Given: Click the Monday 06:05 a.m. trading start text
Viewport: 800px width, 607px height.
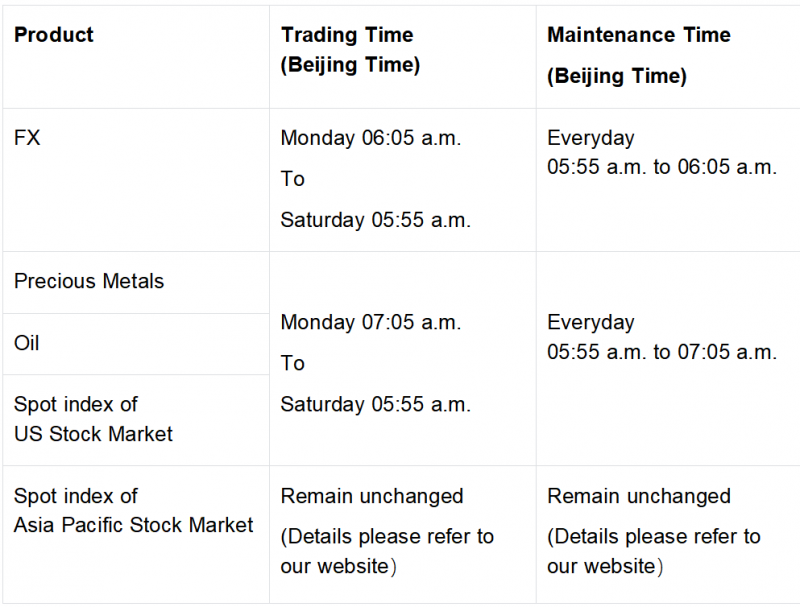Looking at the screenshot, I should (x=371, y=138).
